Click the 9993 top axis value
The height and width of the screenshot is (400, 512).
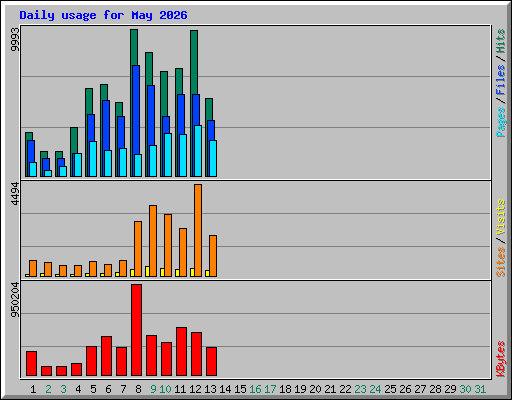point(15,40)
